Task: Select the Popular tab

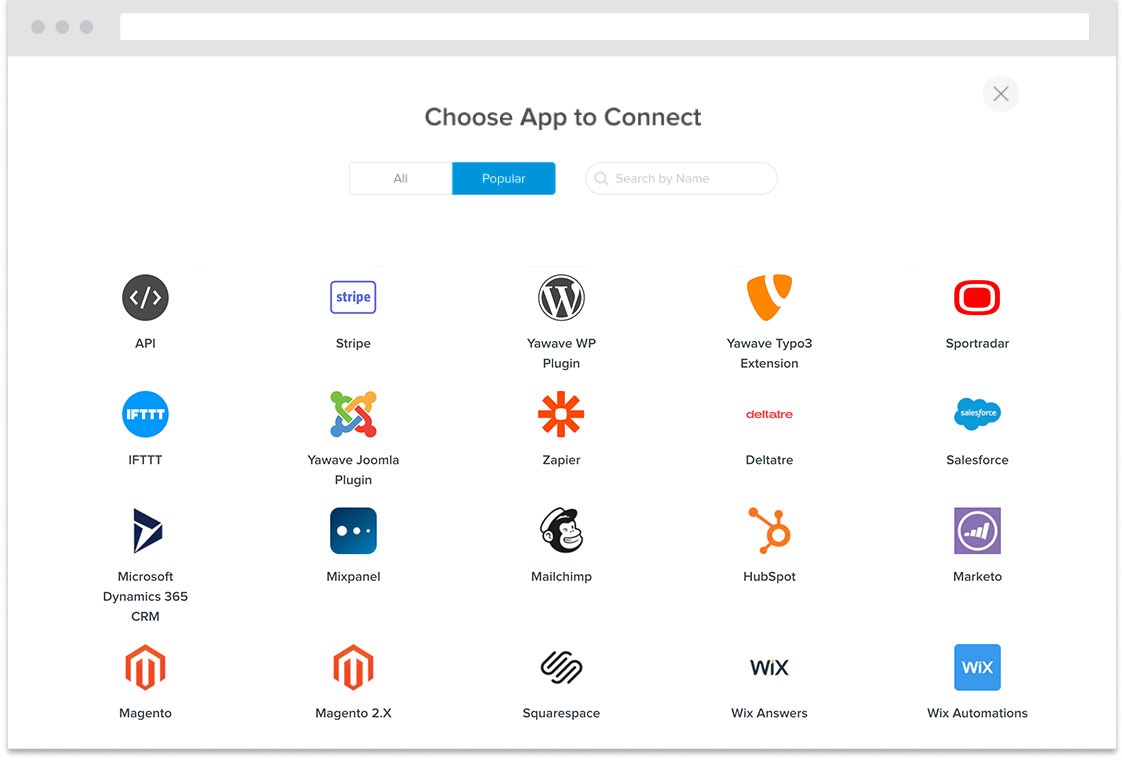Action: 504,178
